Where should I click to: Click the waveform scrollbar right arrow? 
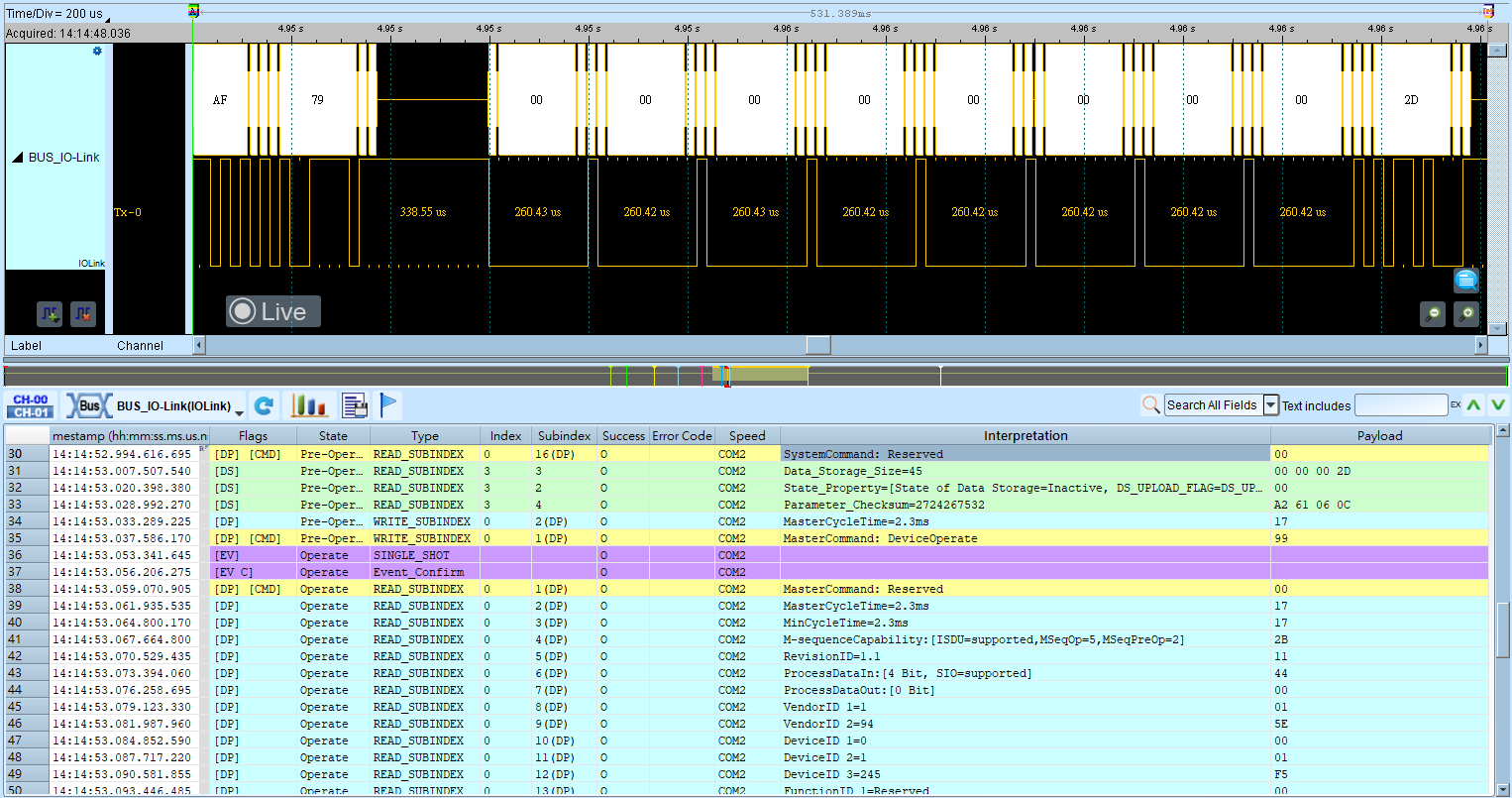[1481, 345]
